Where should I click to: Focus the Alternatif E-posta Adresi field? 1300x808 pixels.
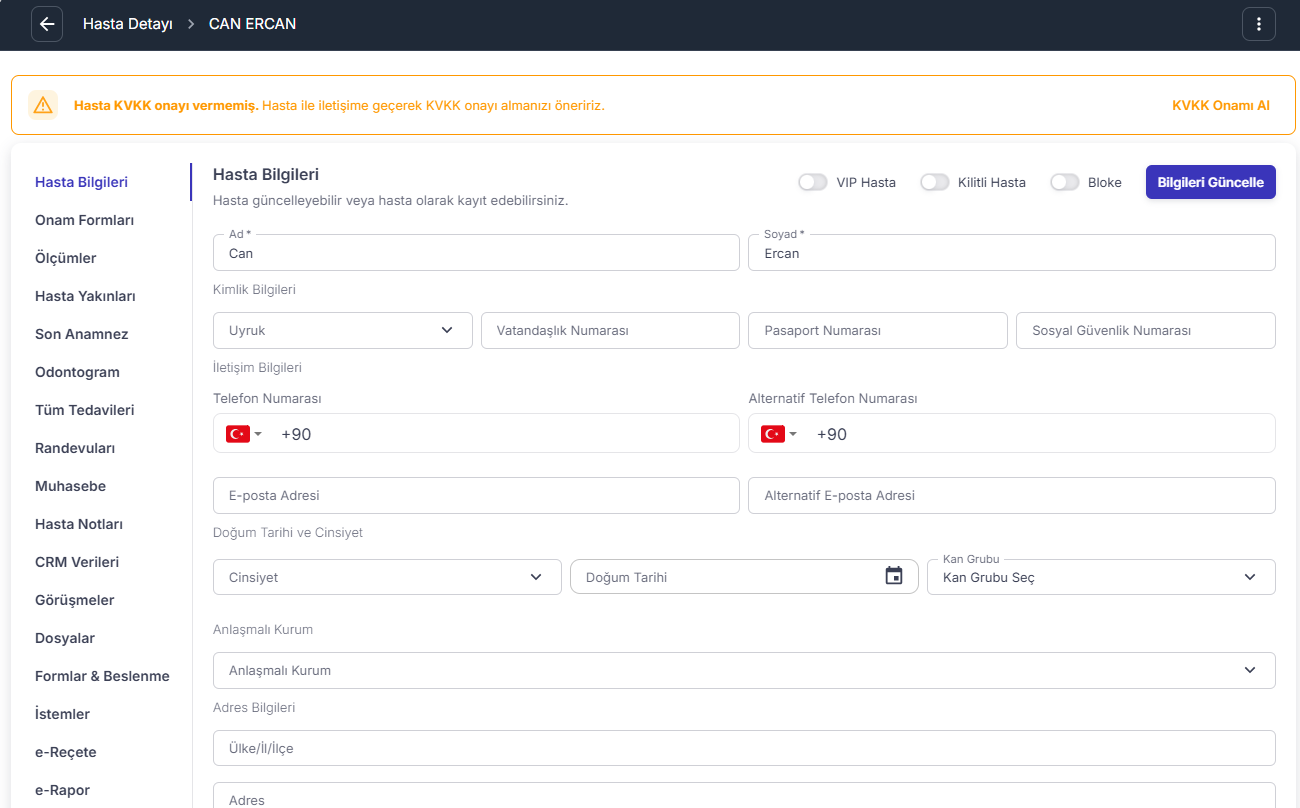(x=1012, y=495)
